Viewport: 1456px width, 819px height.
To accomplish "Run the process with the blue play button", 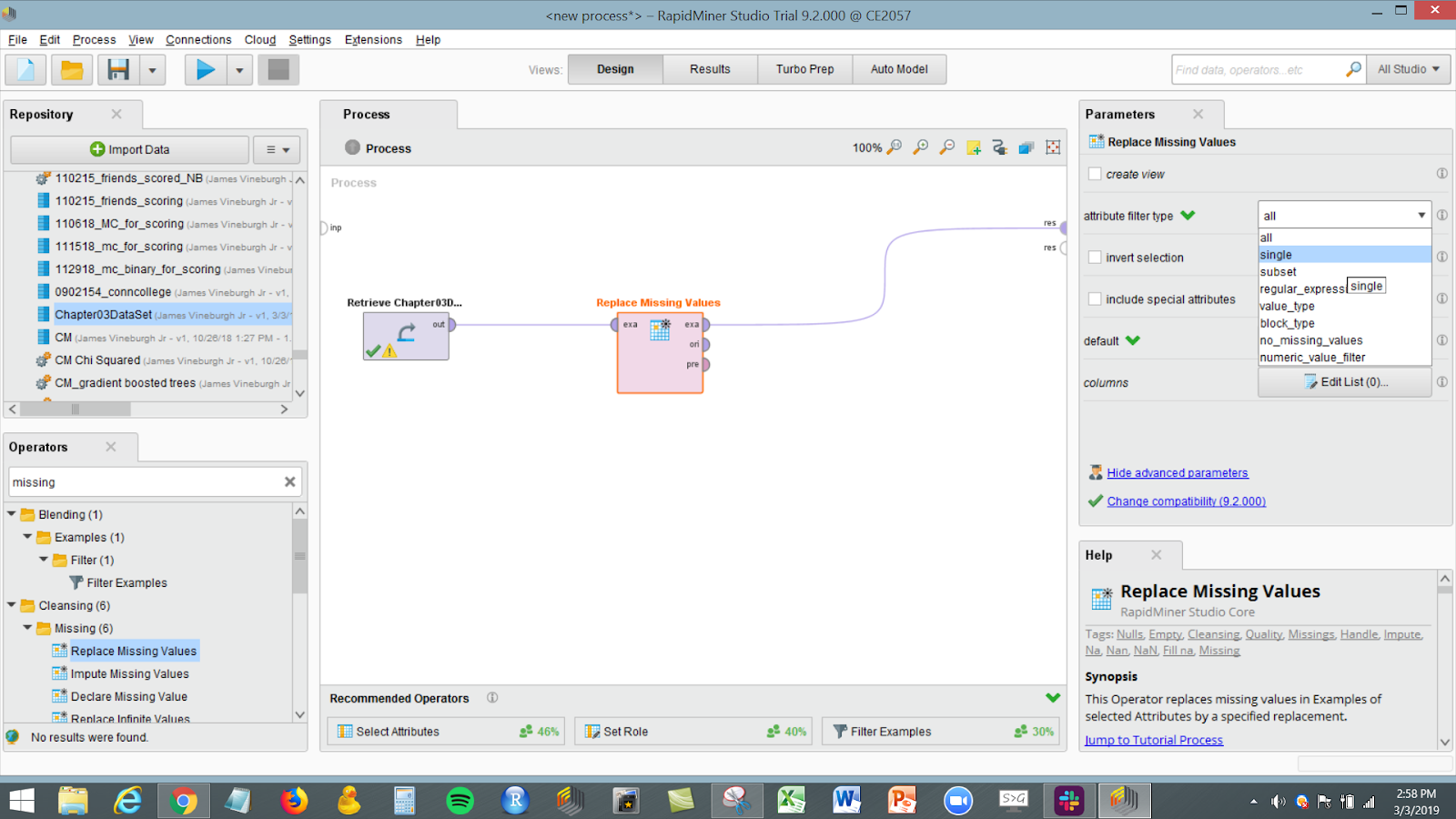I will (x=206, y=70).
